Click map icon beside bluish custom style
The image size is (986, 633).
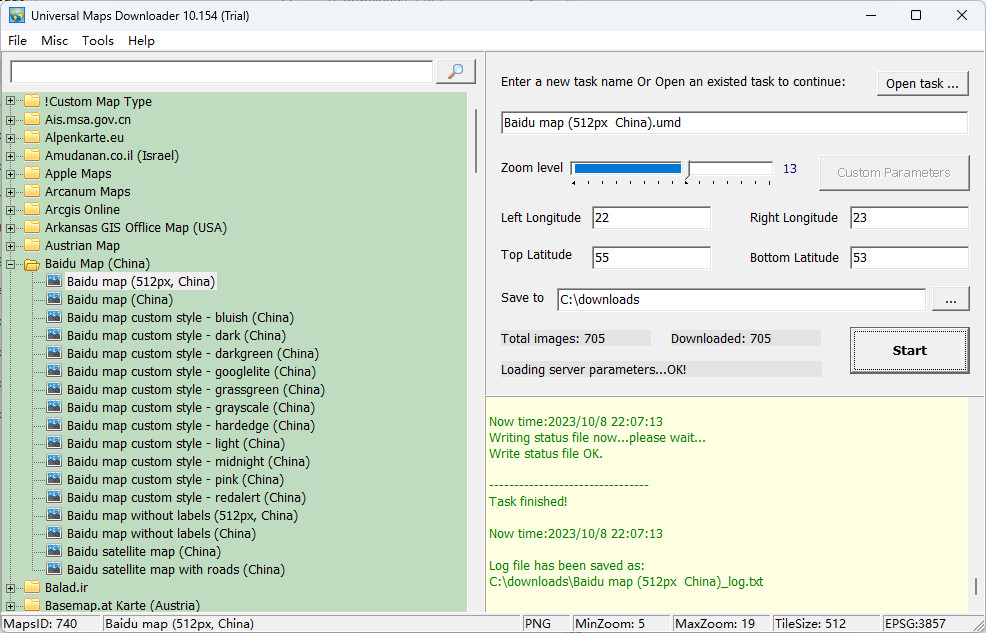(55, 317)
